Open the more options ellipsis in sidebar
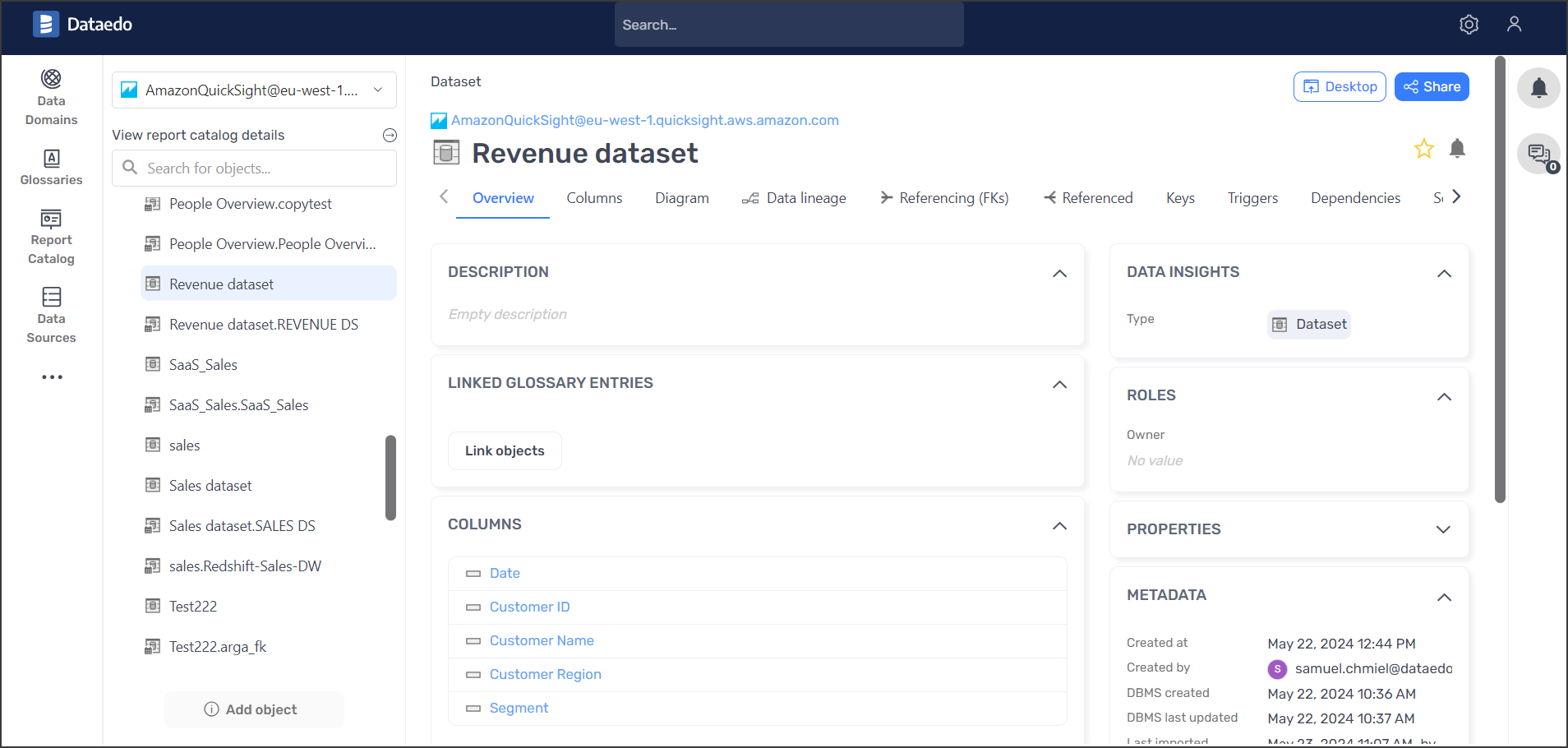 (x=52, y=377)
